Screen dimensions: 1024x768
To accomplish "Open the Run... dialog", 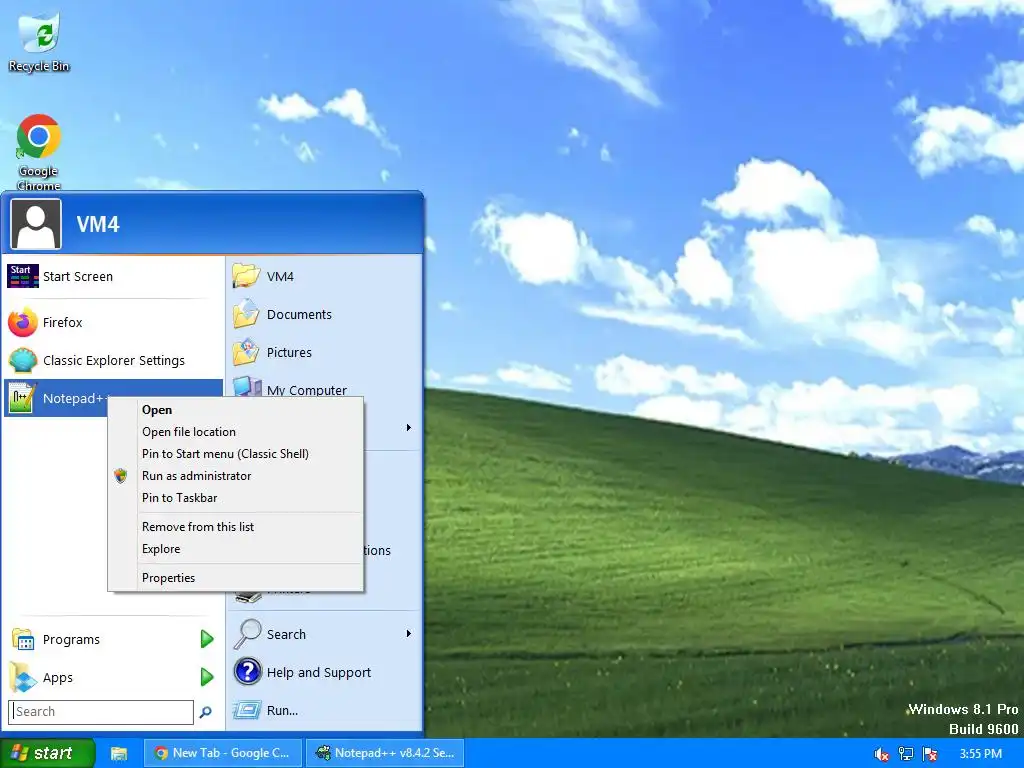I will (324, 710).
